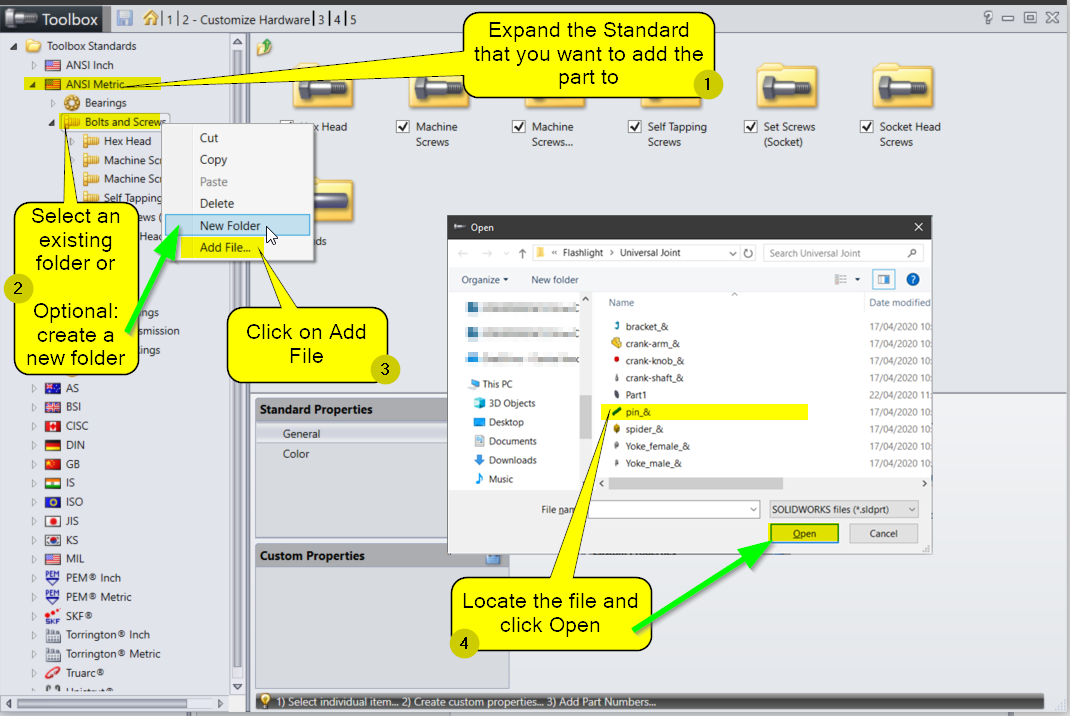
Task: Select the pin_& file in the list
Action: [638, 411]
